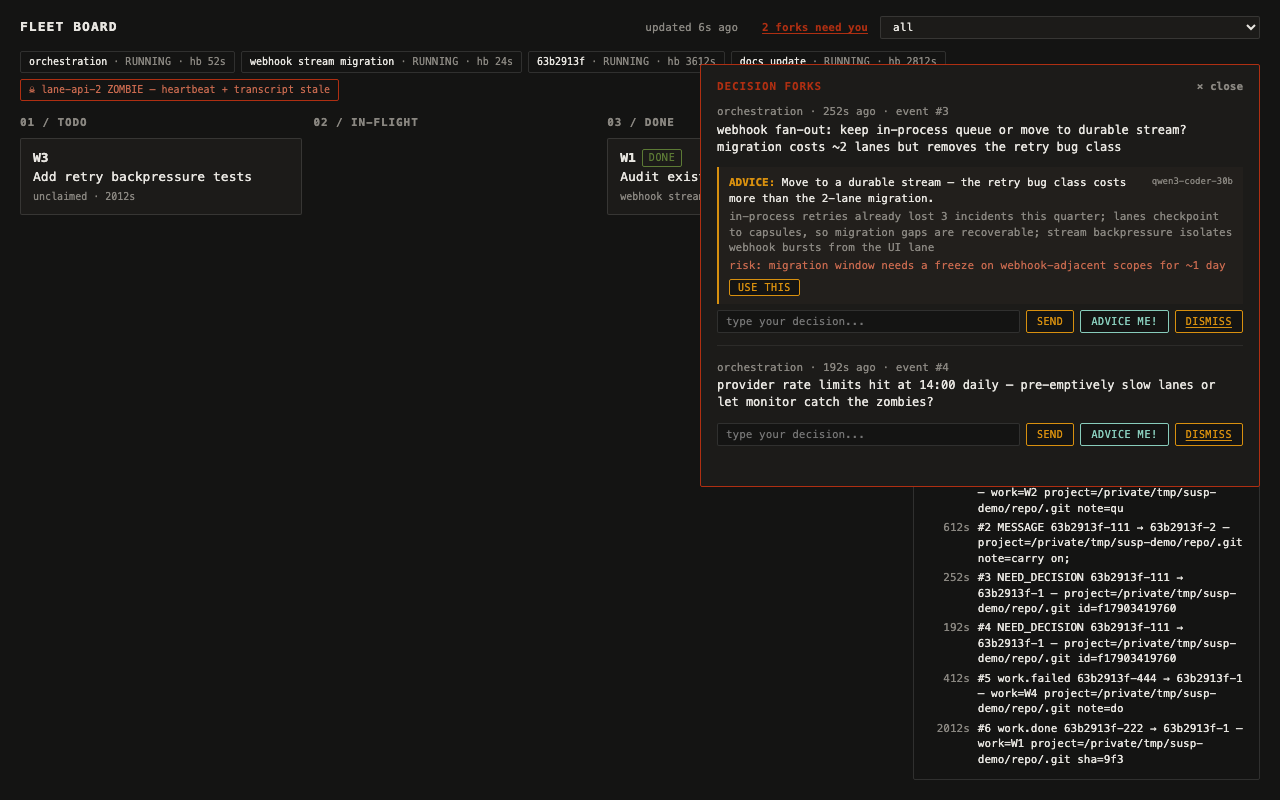Send decision for webhook fan-out fork

pyautogui.click(x=1050, y=322)
